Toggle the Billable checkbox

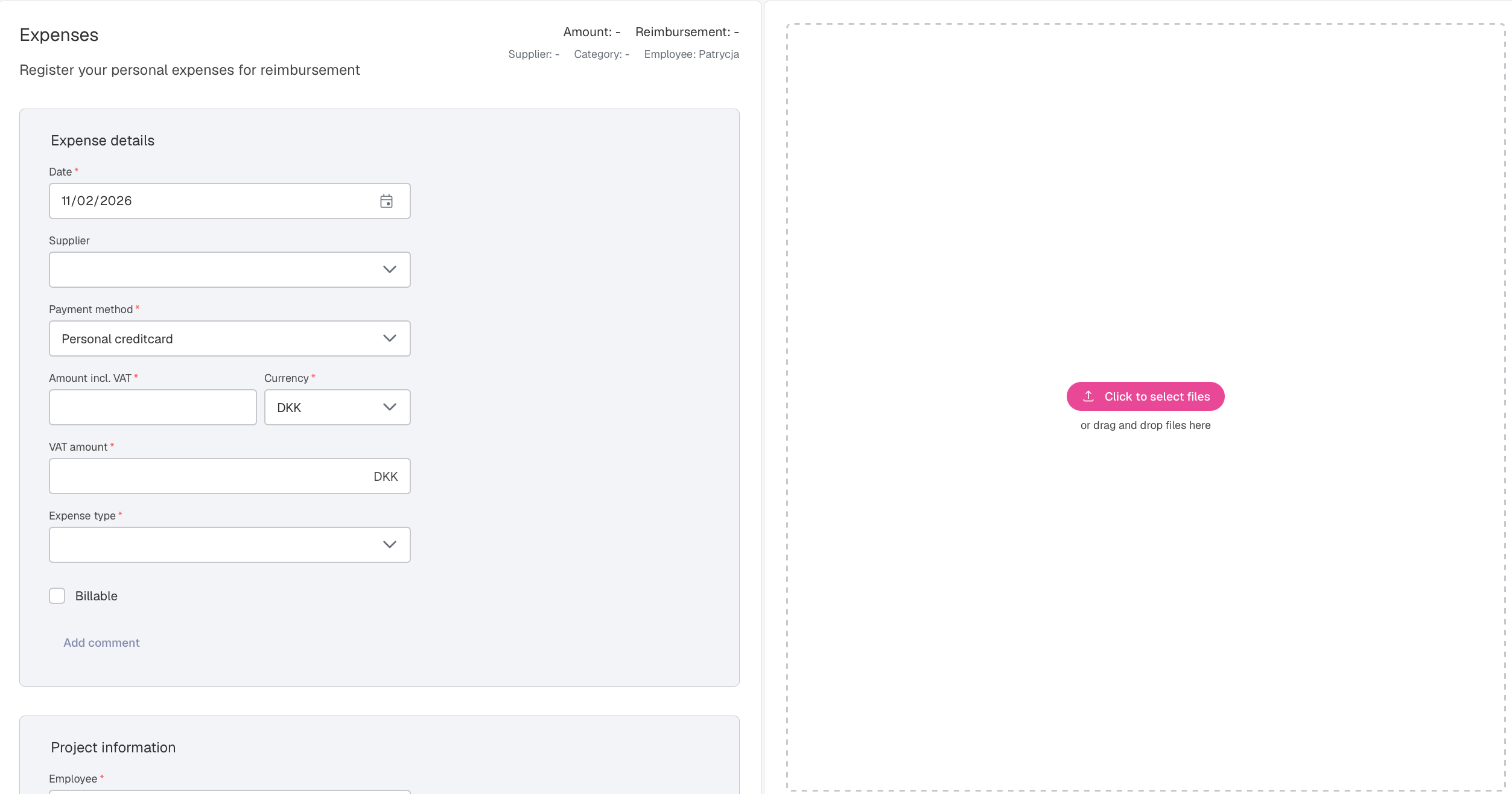click(57, 596)
